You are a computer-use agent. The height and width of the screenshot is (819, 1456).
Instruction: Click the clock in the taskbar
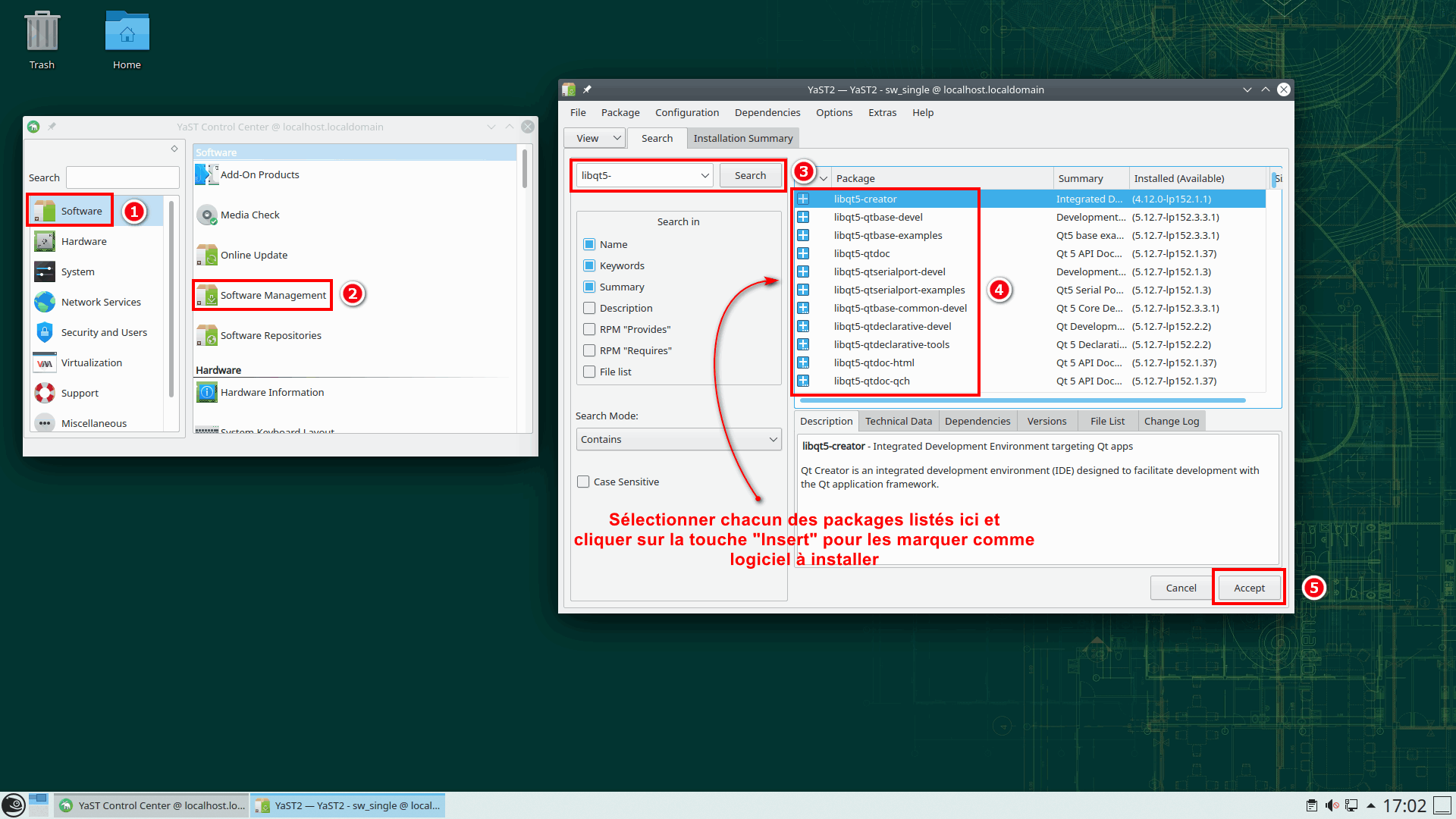(1404, 805)
